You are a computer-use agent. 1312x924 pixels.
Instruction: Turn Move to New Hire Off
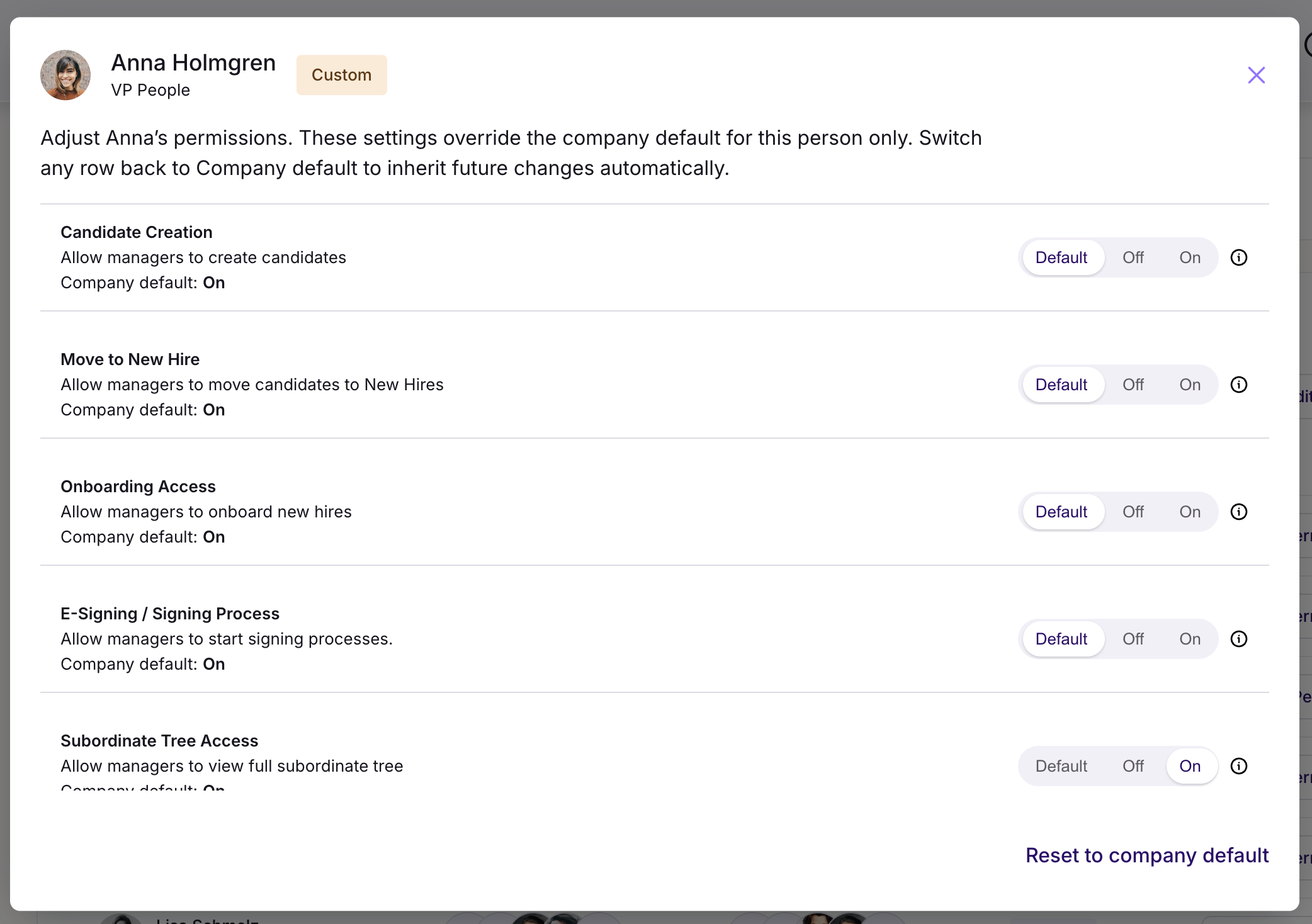(1133, 385)
